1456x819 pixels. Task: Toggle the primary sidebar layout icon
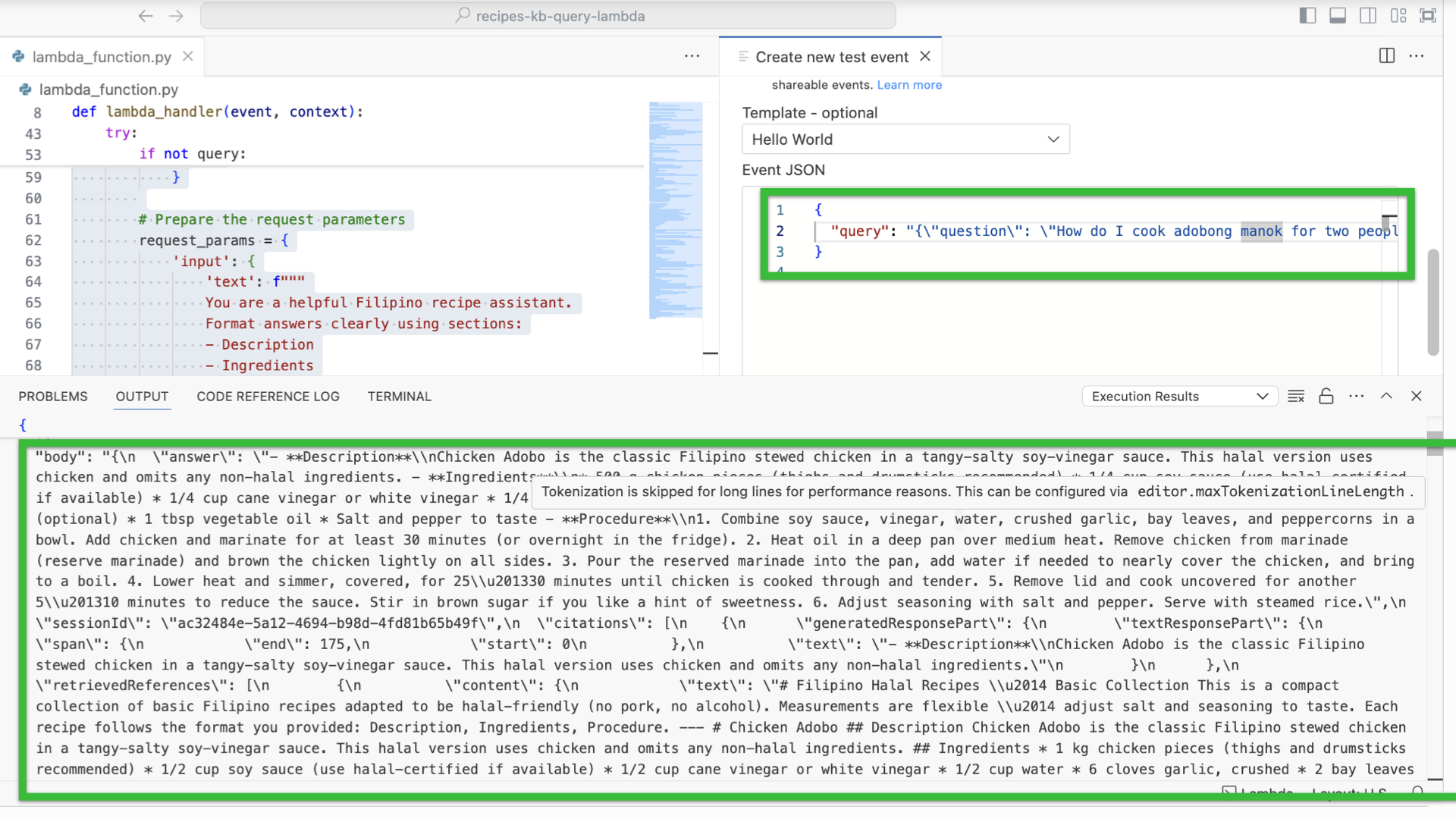tap(1307, 16)
